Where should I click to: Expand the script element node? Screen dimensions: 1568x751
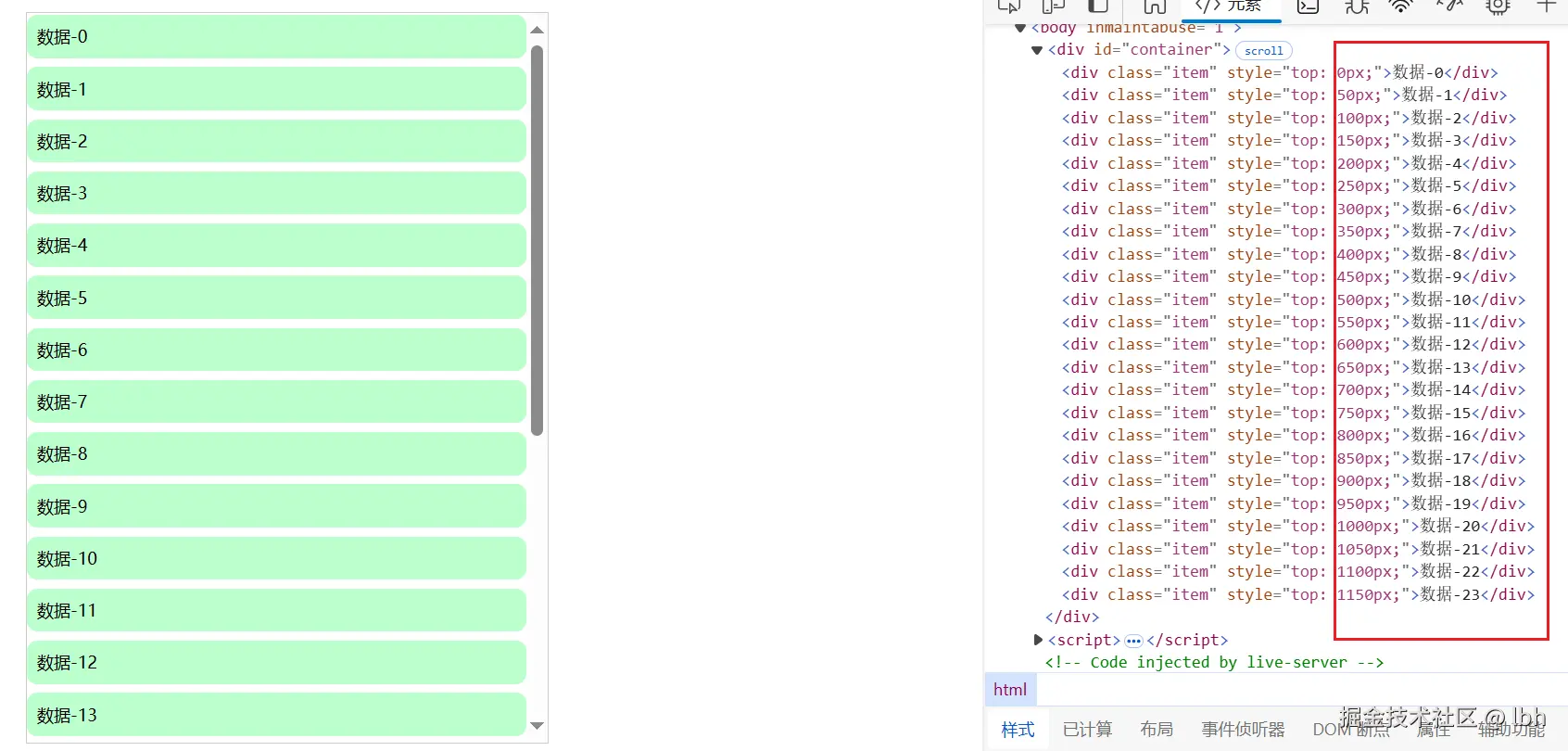coord(1038,640)
